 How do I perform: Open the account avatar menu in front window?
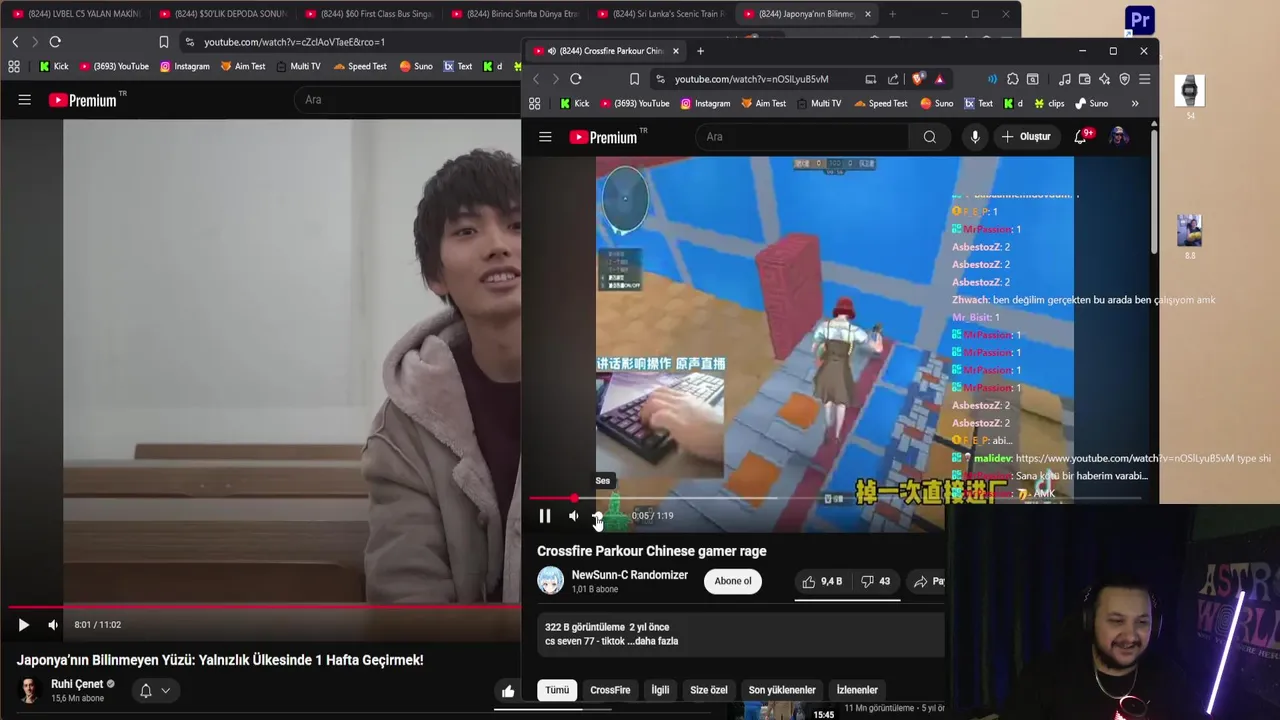1119,137
